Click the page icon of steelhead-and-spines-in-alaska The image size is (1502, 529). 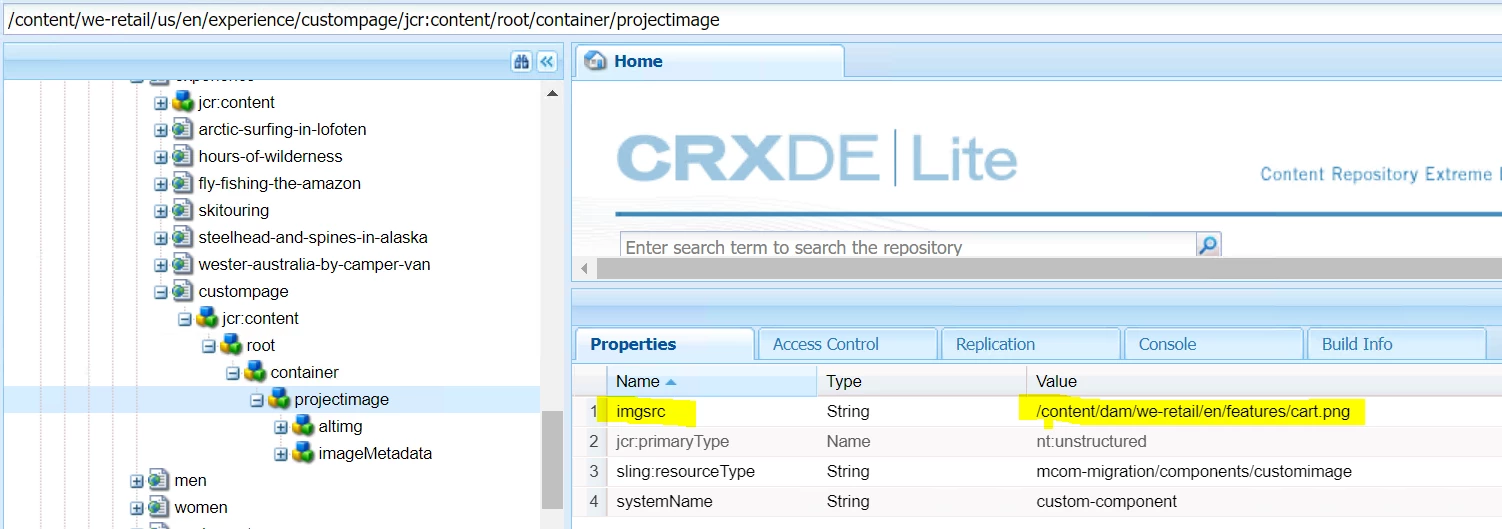click(x=183, y=237)
